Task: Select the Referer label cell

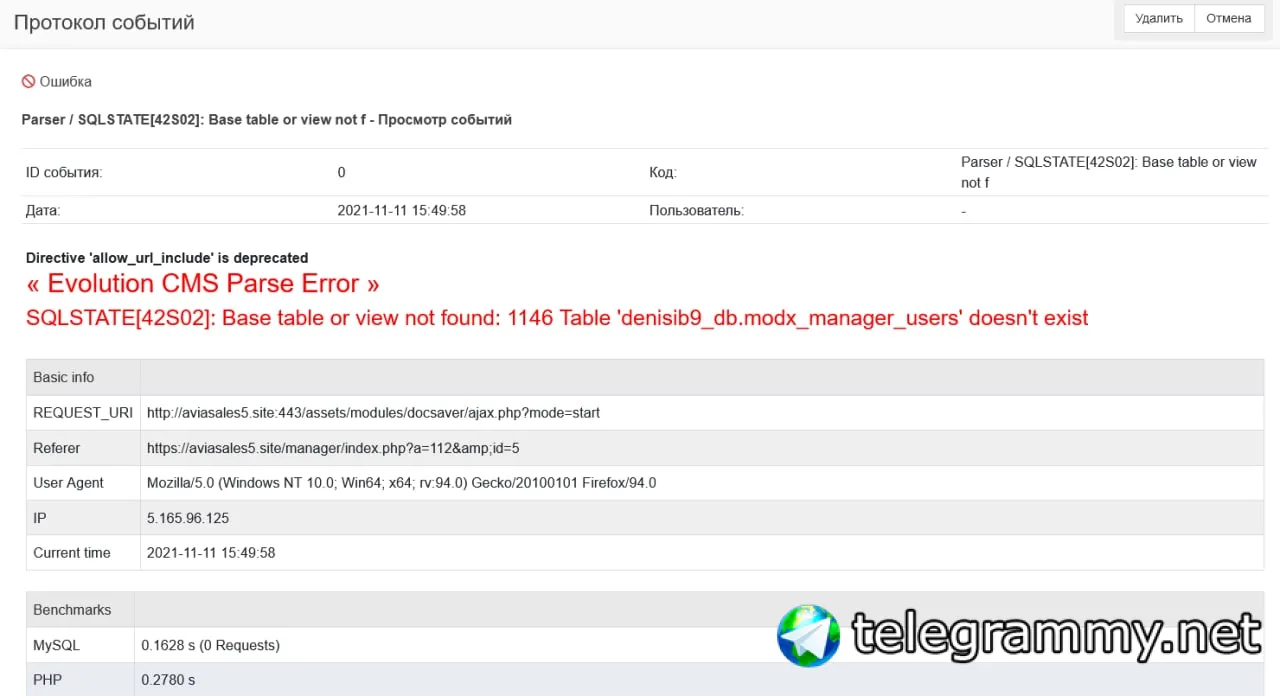Action: tap(83, 448)
